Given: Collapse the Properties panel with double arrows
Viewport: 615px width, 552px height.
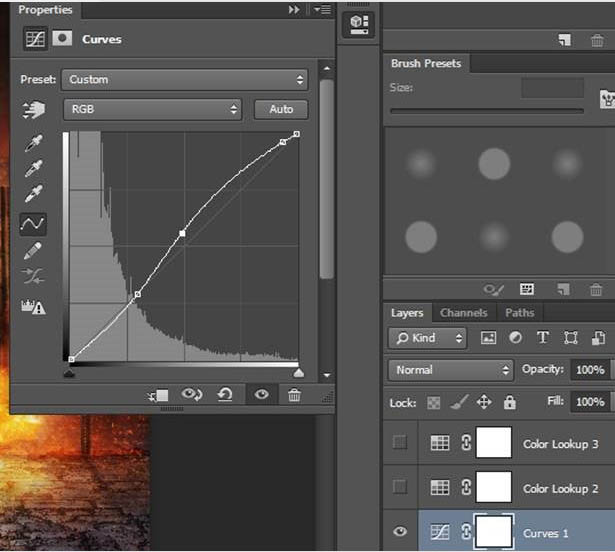Looking at the screenshot, I should point(294,9).
